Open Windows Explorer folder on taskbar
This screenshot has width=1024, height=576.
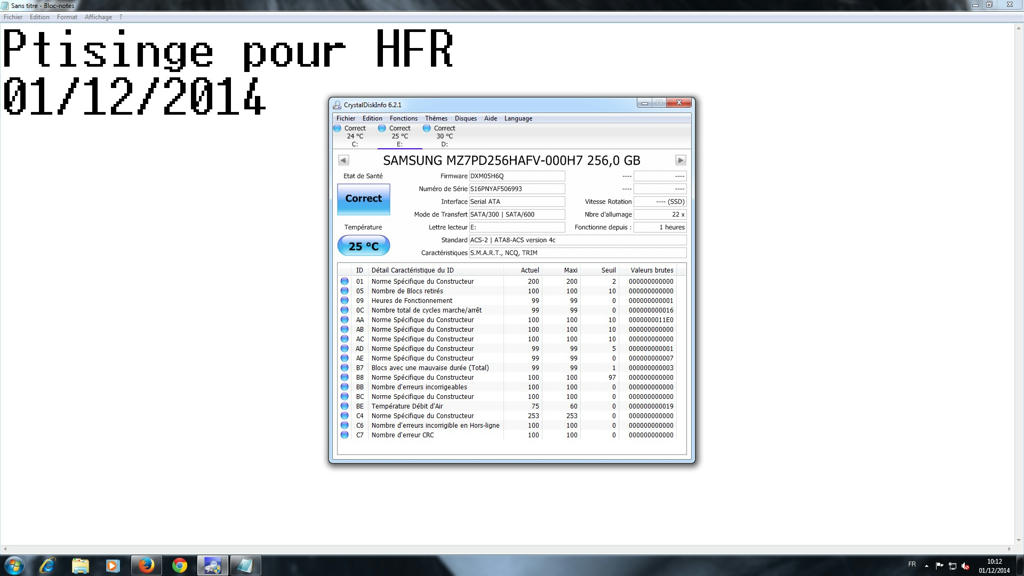coord(80,566)
